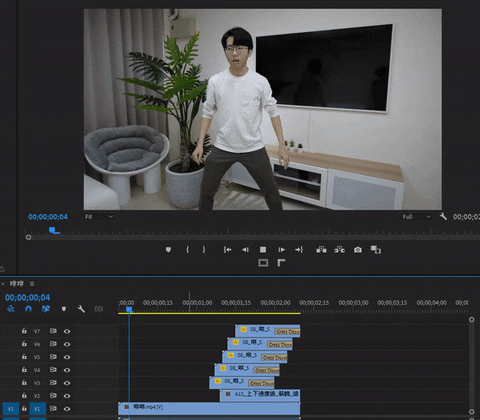Stop playback with the square stop button

click(x=263, y=249)
